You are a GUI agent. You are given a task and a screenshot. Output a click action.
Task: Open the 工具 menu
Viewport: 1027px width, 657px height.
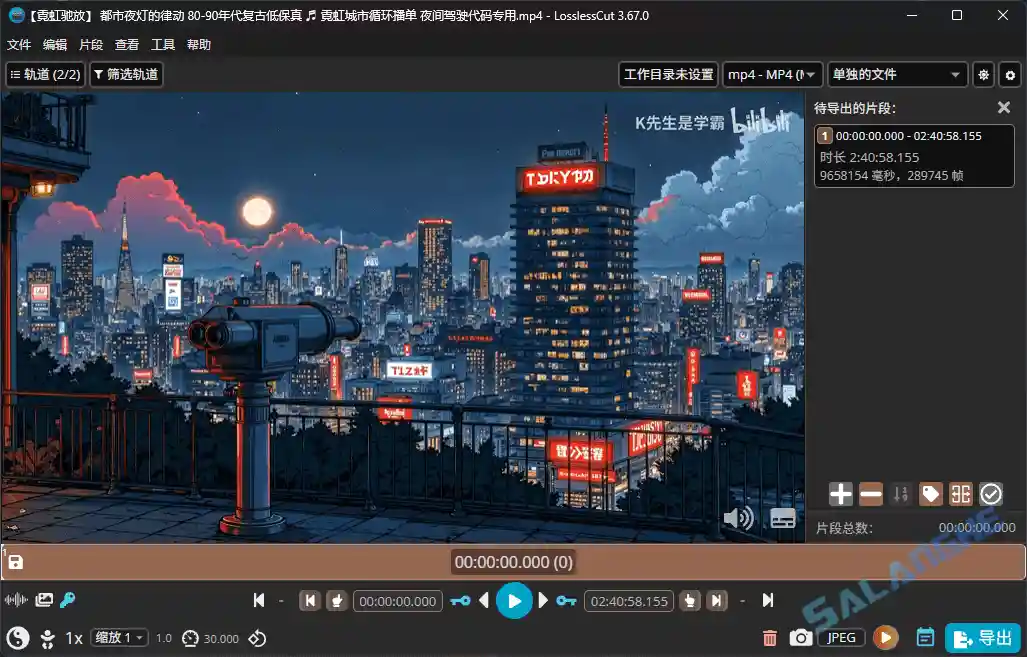162,44
